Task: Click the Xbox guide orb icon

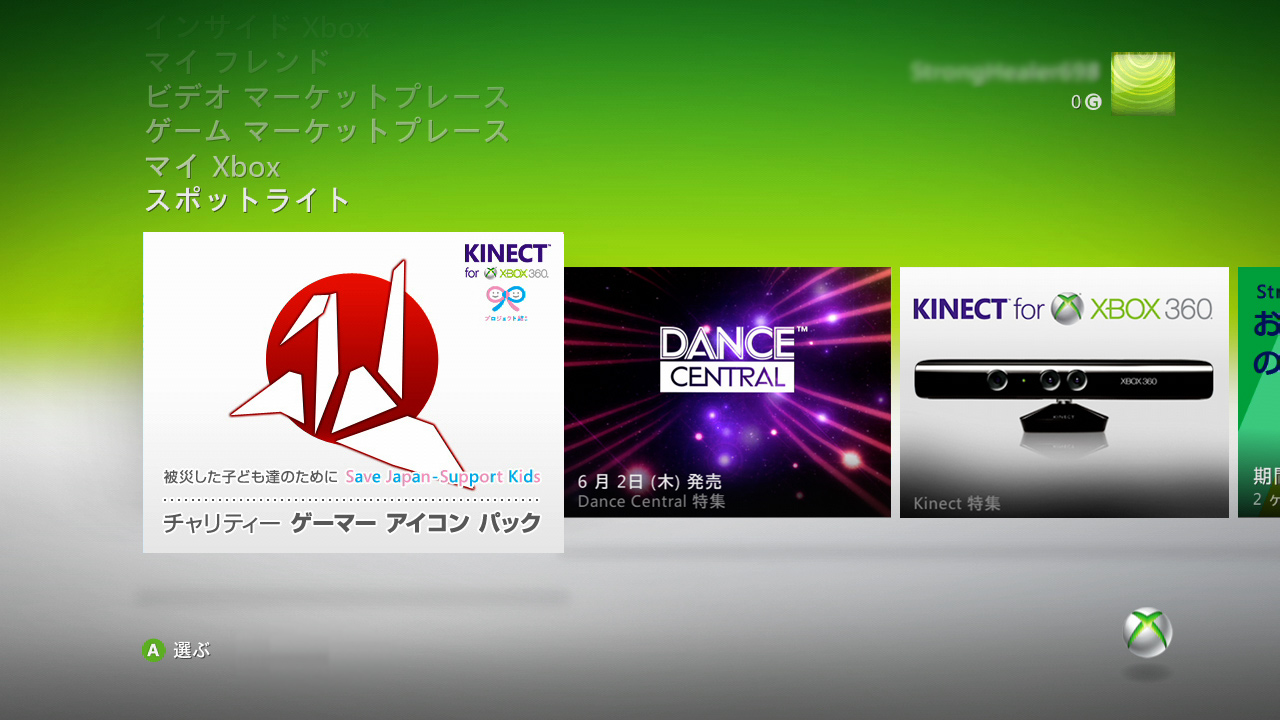Action: click(1148, 633)
